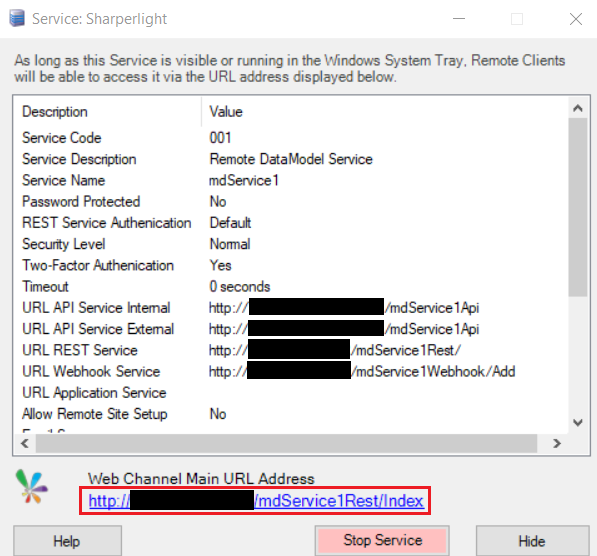Image resolution: width=597 pixels, height=556 pixels.
Task: Select the URL Application Service label
Action: [94, 393]
